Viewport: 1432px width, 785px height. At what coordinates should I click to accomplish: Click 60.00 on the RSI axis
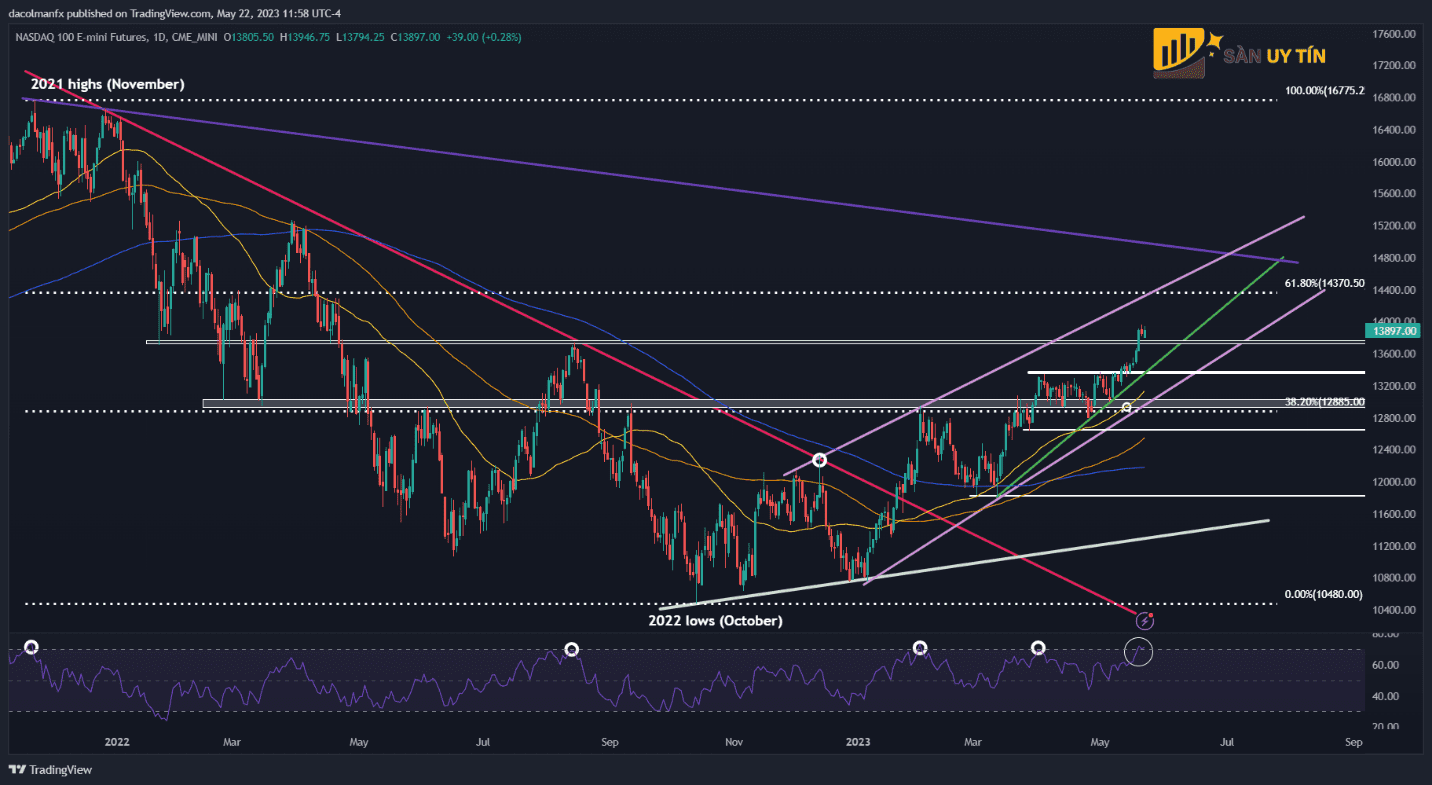(x=1385, y=665)
